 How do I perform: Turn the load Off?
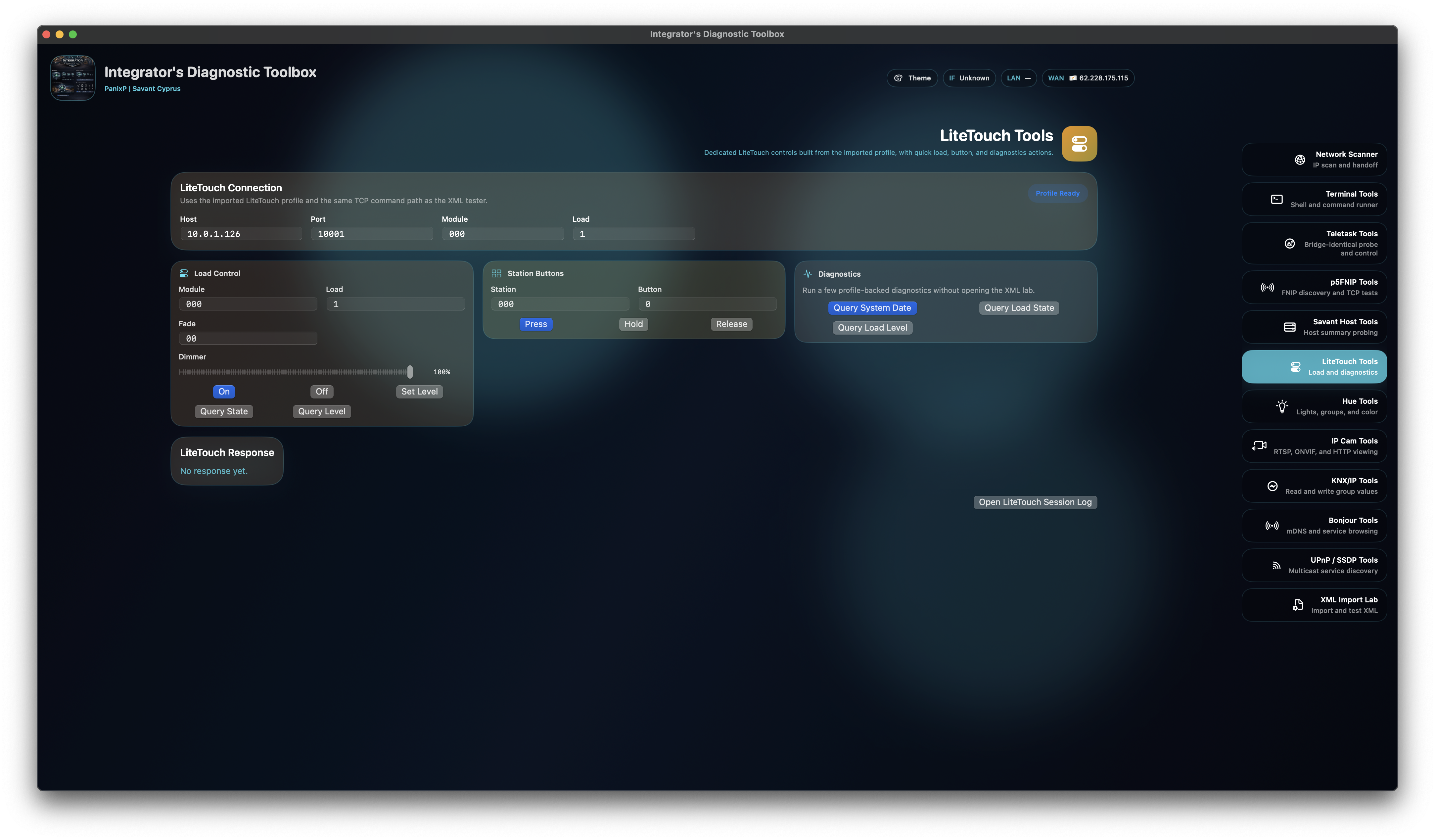[x=322, y=392]
